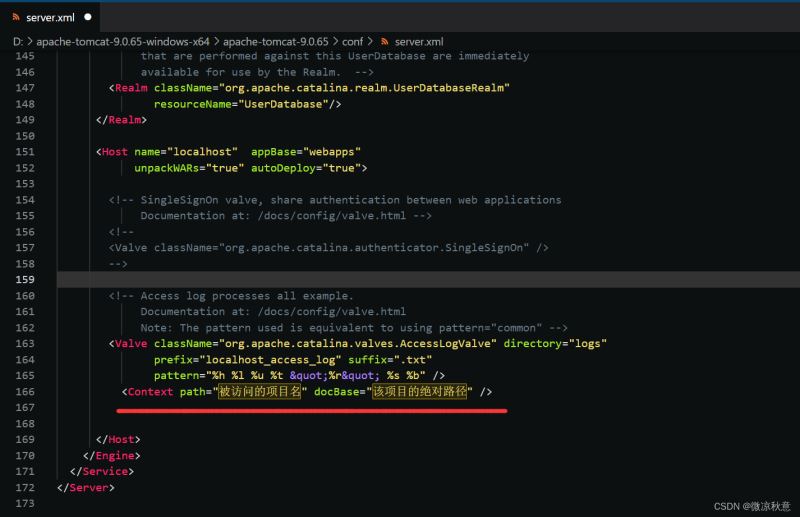Click the suffix=".txt" attribute
Screen dimensions: 800x517
click(390, 360)
